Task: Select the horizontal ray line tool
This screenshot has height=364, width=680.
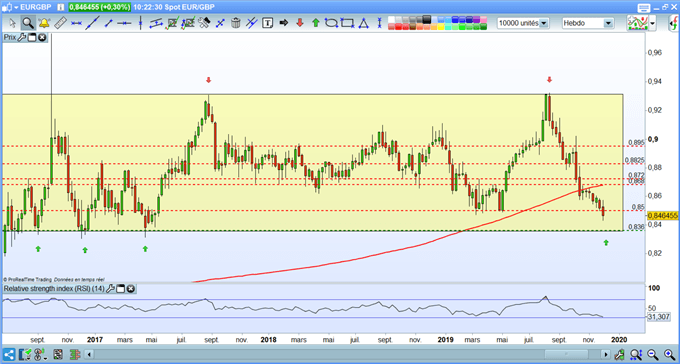Action: (124, 23)
